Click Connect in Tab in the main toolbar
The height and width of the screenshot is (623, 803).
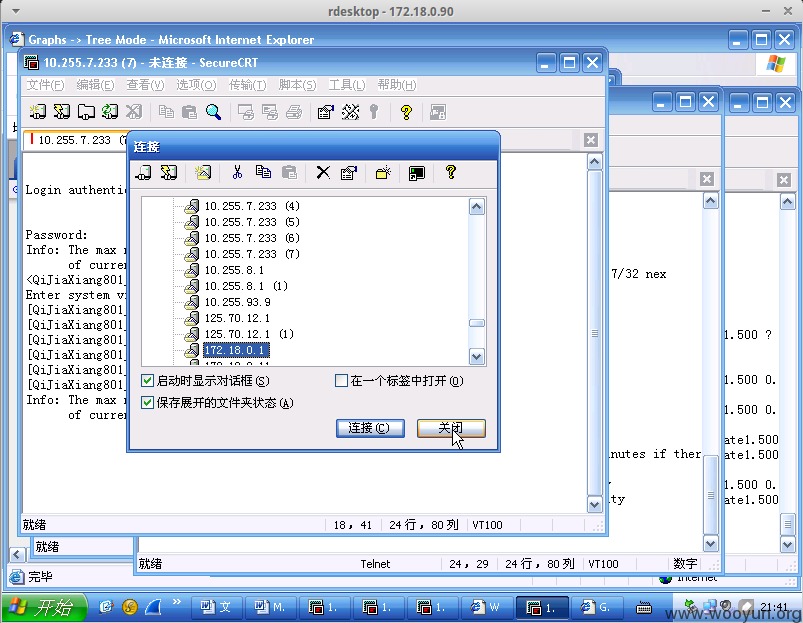pyautogui.click(x=86, y=112)
